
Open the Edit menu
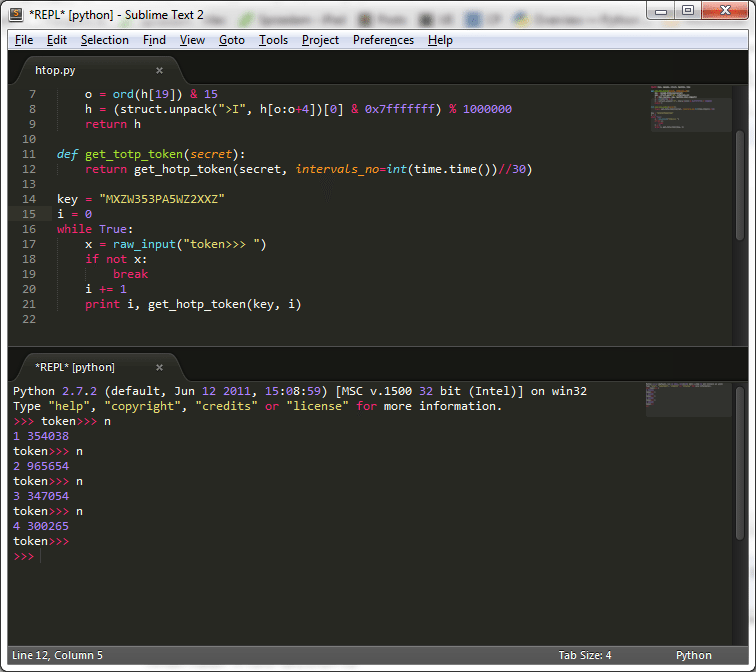57,40
